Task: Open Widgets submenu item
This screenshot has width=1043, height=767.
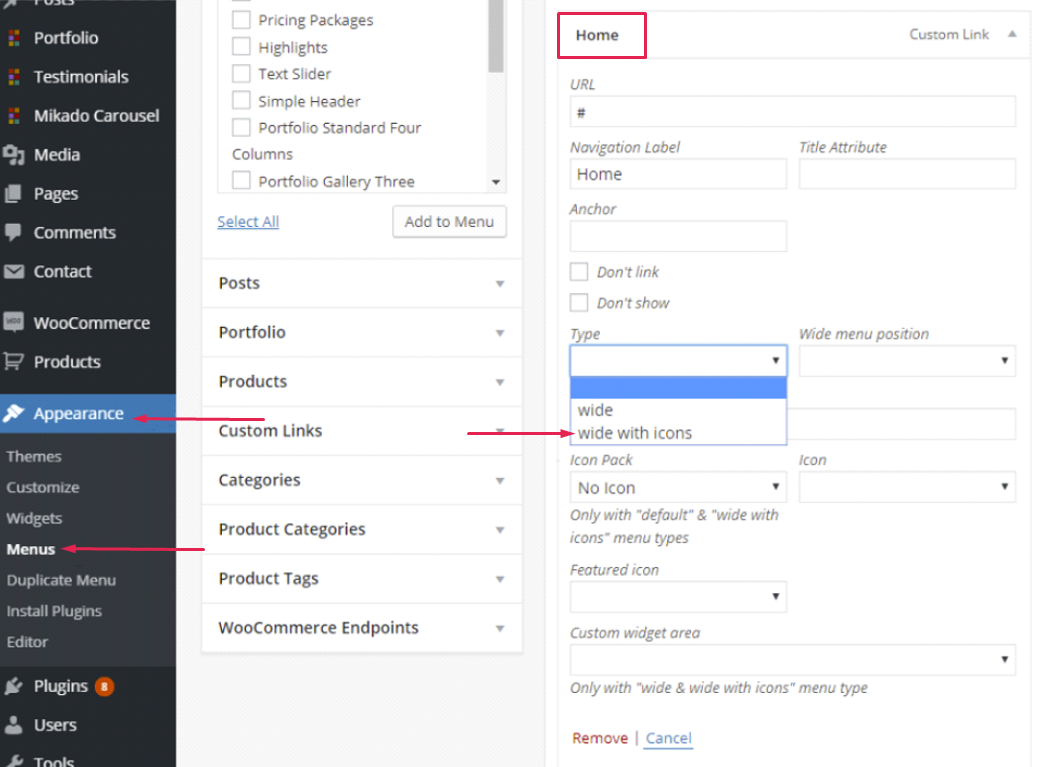Action: pos(35,518)
